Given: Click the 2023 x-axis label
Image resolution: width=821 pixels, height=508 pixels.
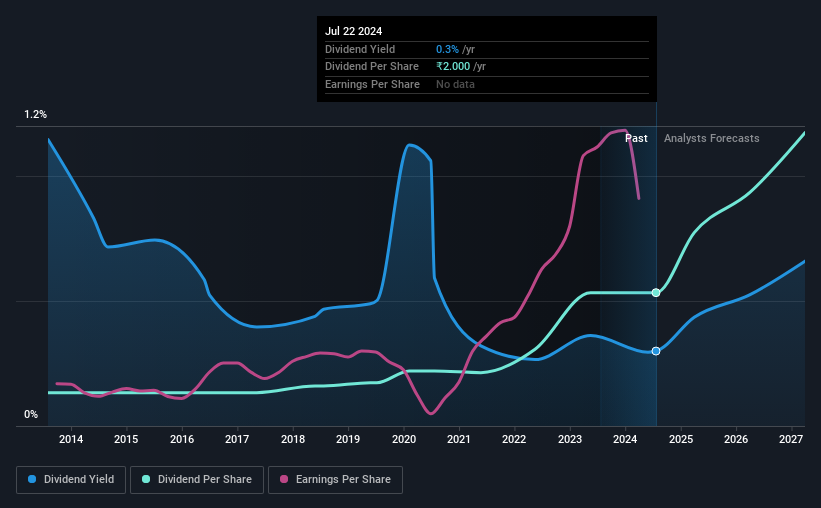Looking at the screenshot, I should click(x=570, y=439).
